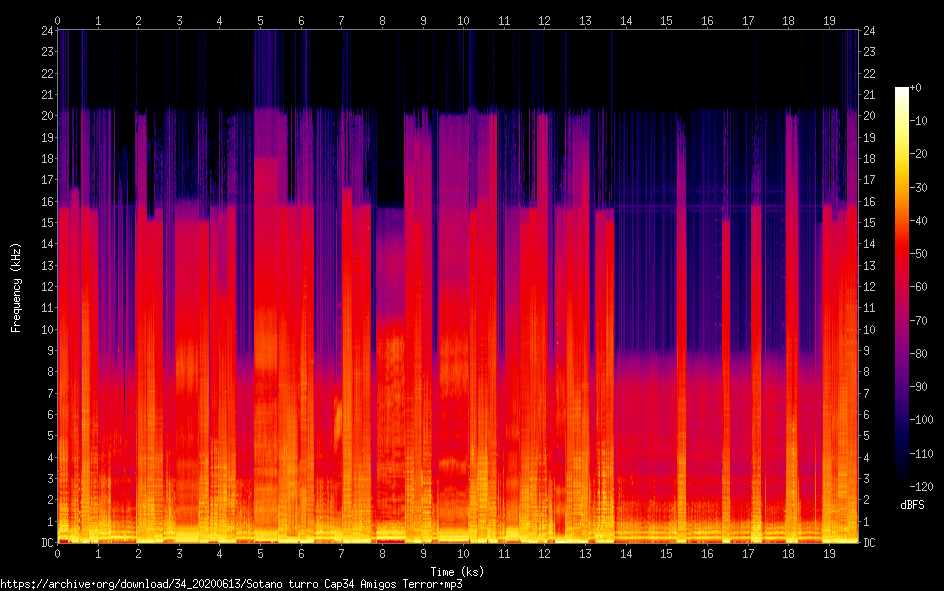Image resolution: width=944 pixels, height=591 pixels.
Task: Click the "+0" color scale label
Action: (915, 88)
